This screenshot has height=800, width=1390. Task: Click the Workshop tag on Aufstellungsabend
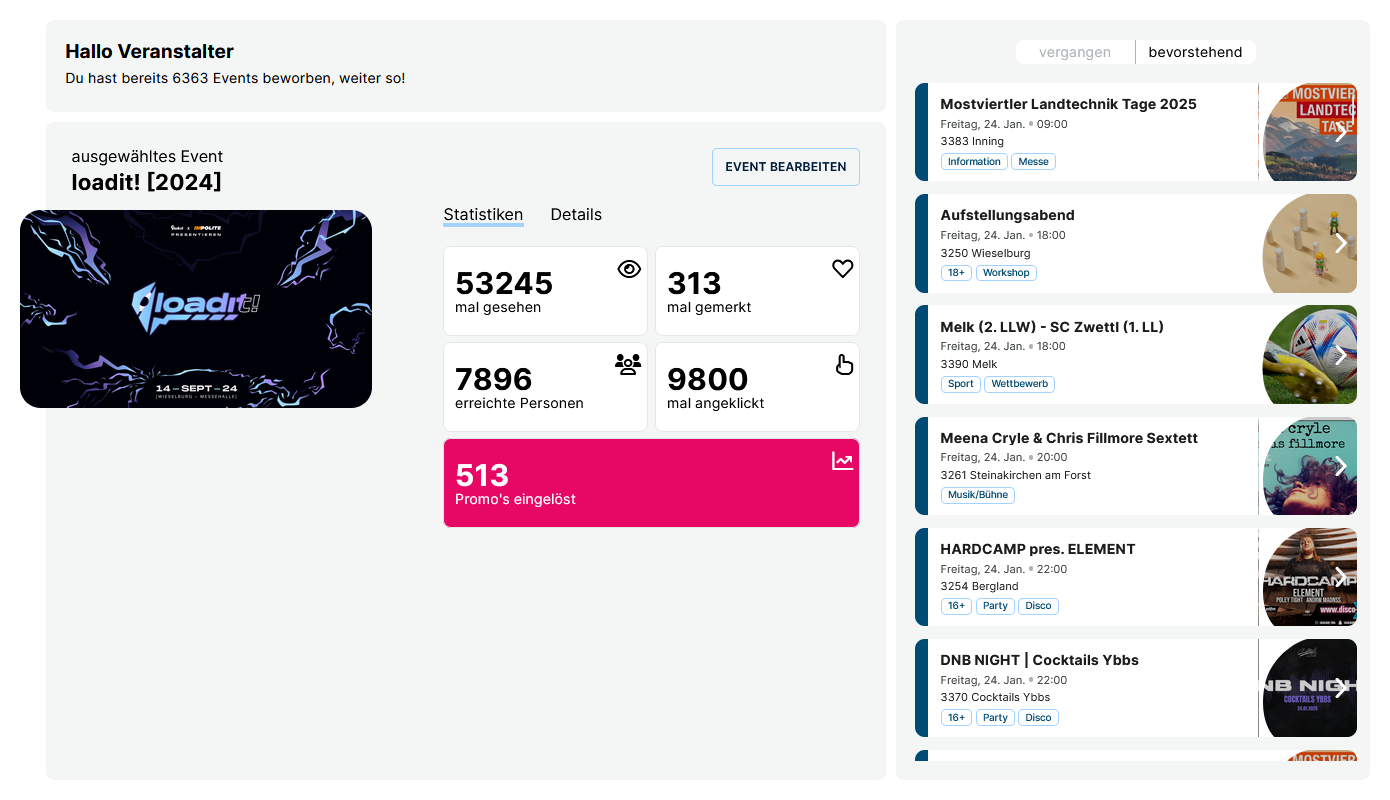(x=1006, y=272)
